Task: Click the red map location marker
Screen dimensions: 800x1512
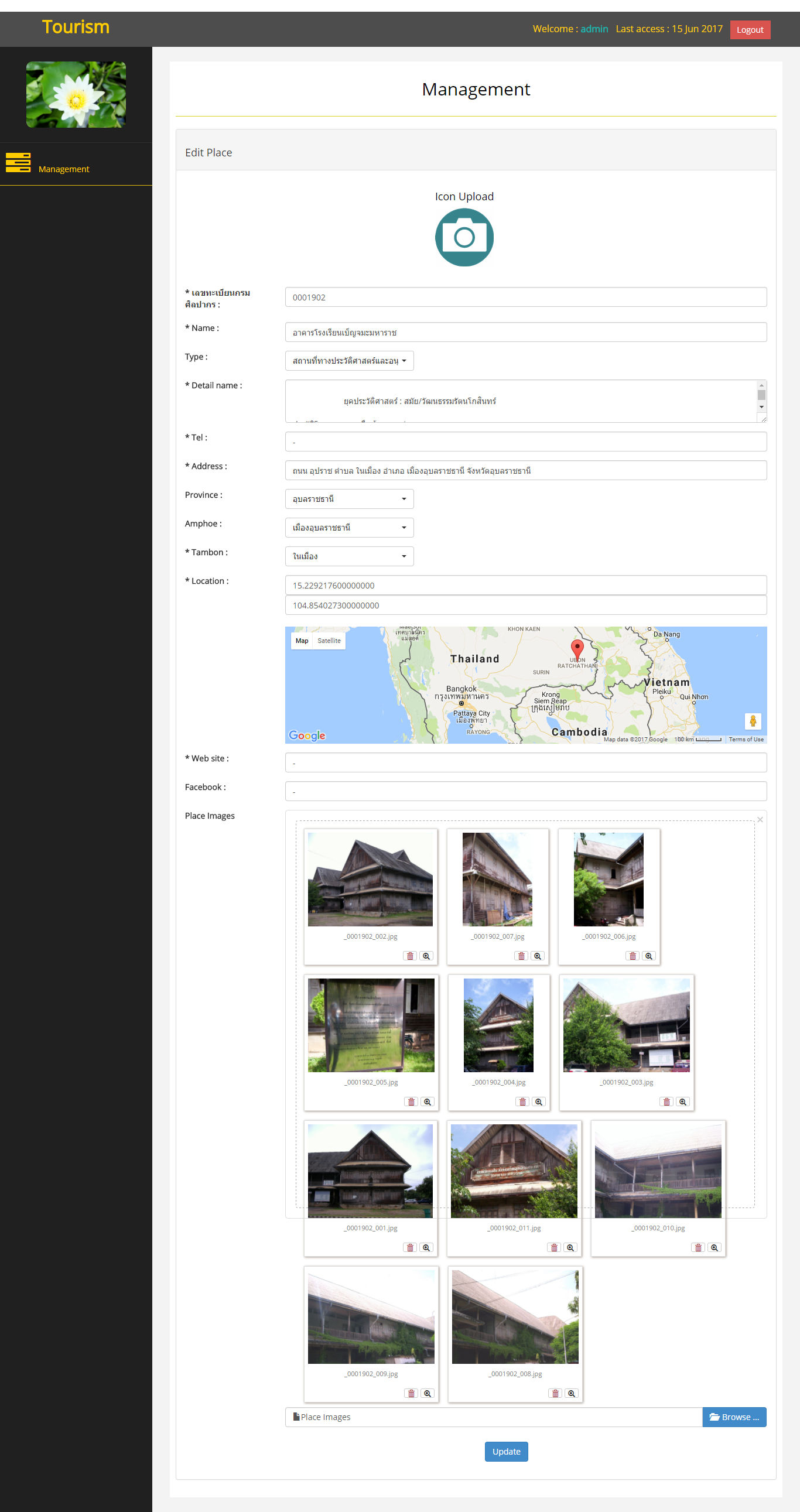Action: pos(577,649)
